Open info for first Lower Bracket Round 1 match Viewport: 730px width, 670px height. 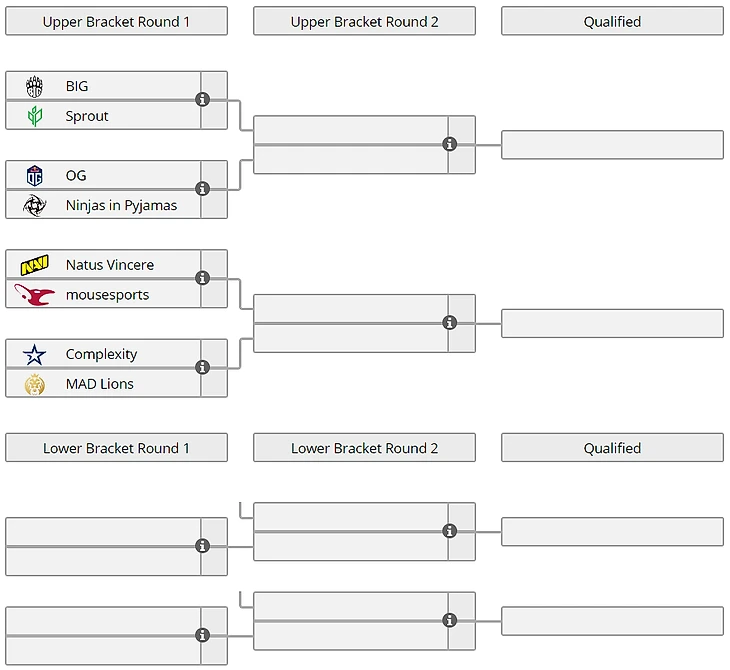(x=203, y=546)
